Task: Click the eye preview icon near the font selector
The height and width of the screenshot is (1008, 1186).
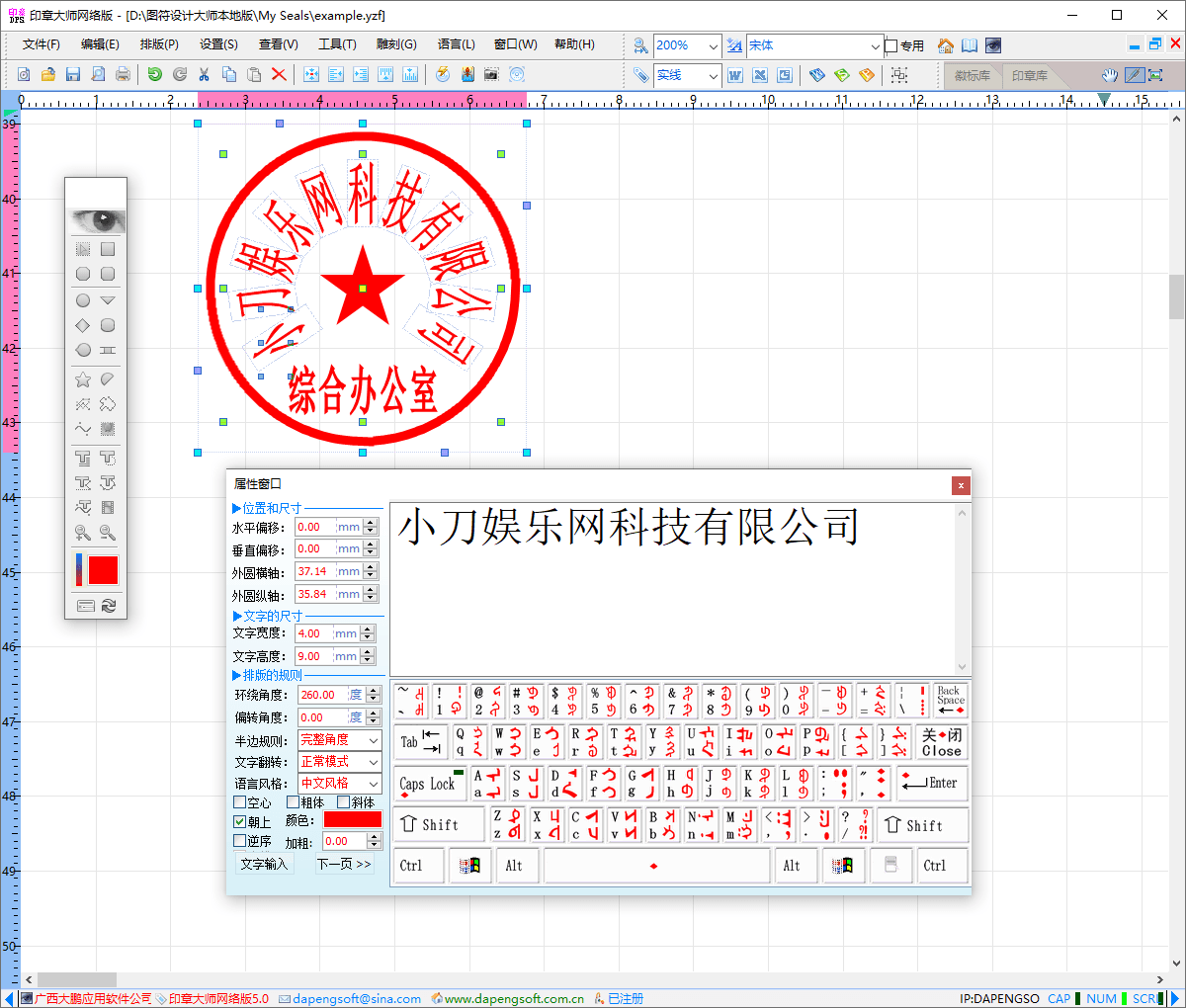Action: click(x=992, y=46)
